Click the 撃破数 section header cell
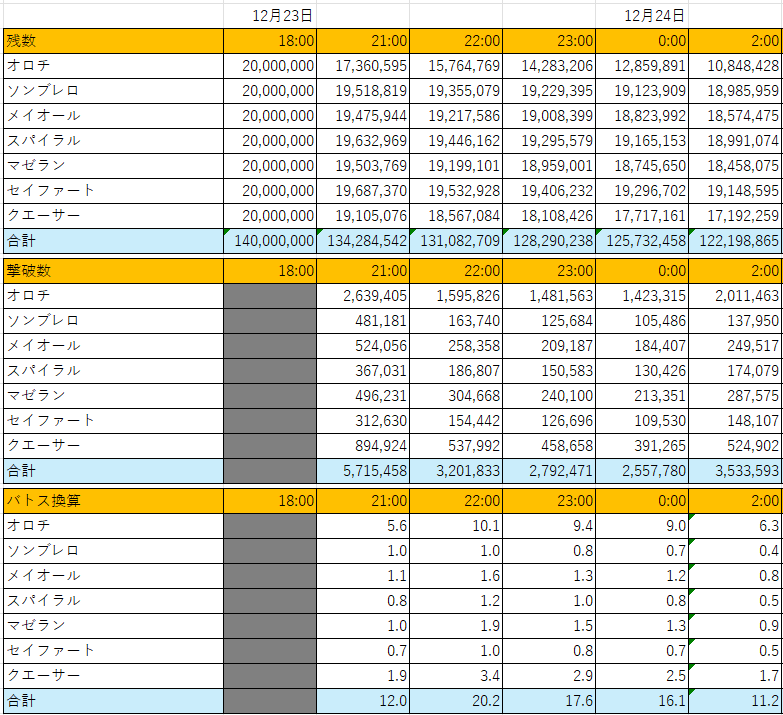 [113, 271]
